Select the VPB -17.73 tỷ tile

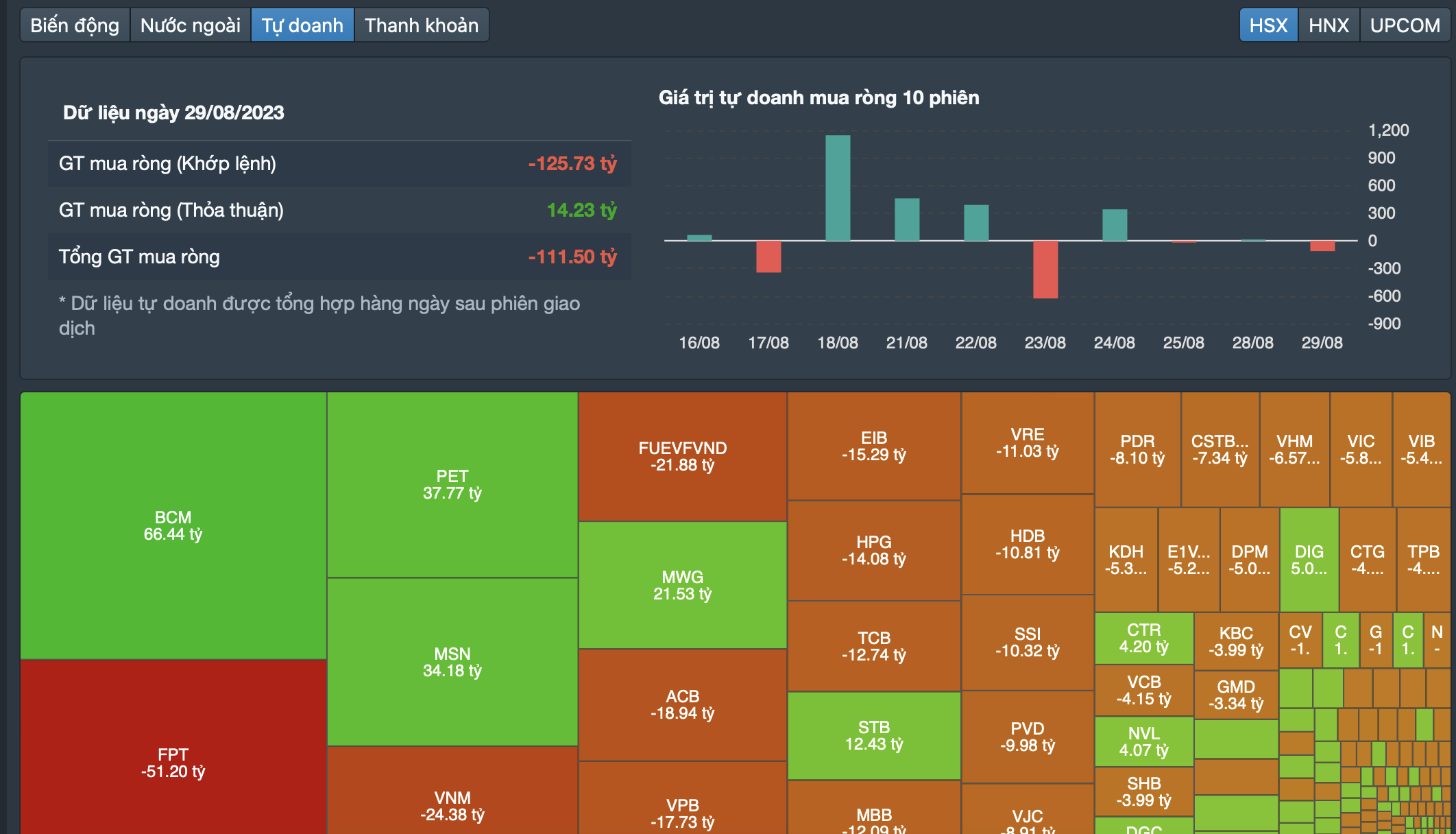(683, 798)
